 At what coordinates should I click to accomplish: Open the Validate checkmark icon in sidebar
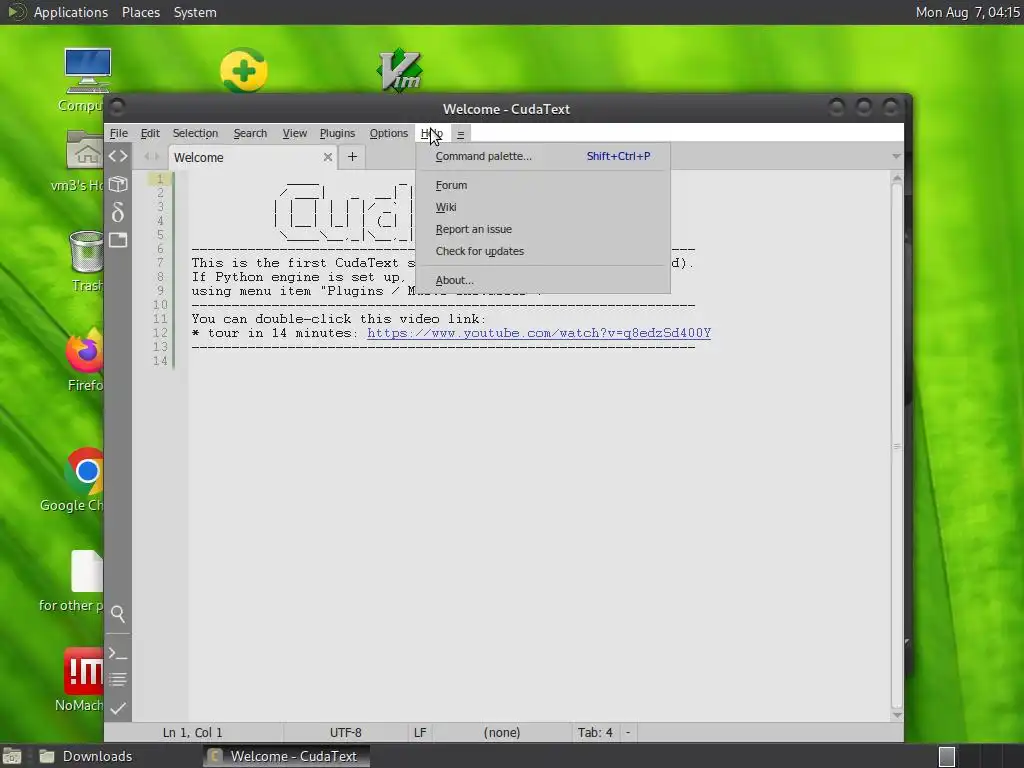[118, 708]
